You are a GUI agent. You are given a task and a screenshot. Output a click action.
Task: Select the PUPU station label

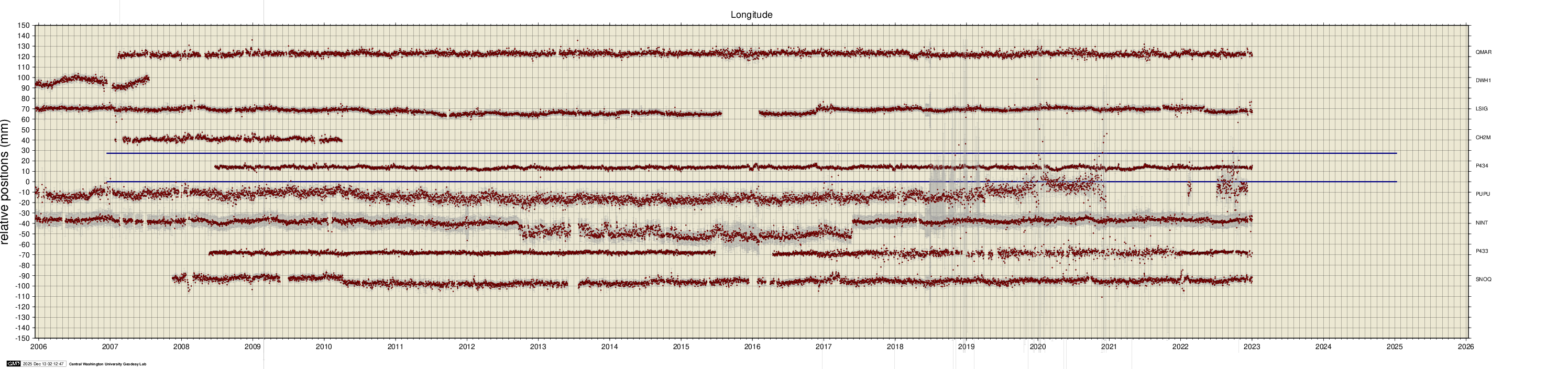click(1482, 194)
